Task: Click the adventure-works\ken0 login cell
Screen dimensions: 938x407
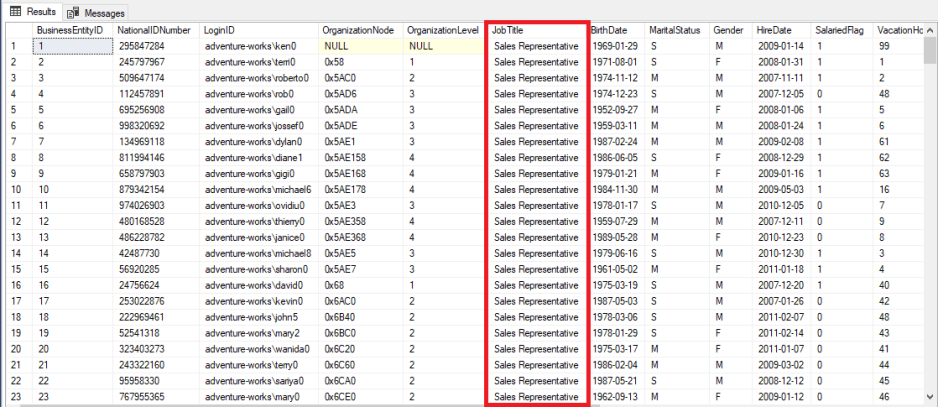Action: coord(245,47)
